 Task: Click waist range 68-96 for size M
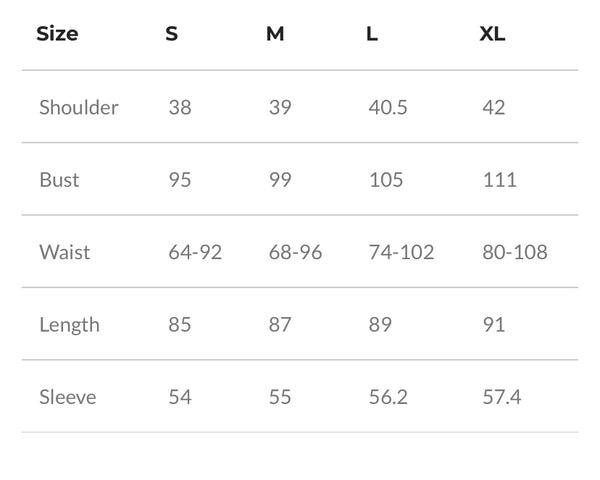click(x=295, y=252)
